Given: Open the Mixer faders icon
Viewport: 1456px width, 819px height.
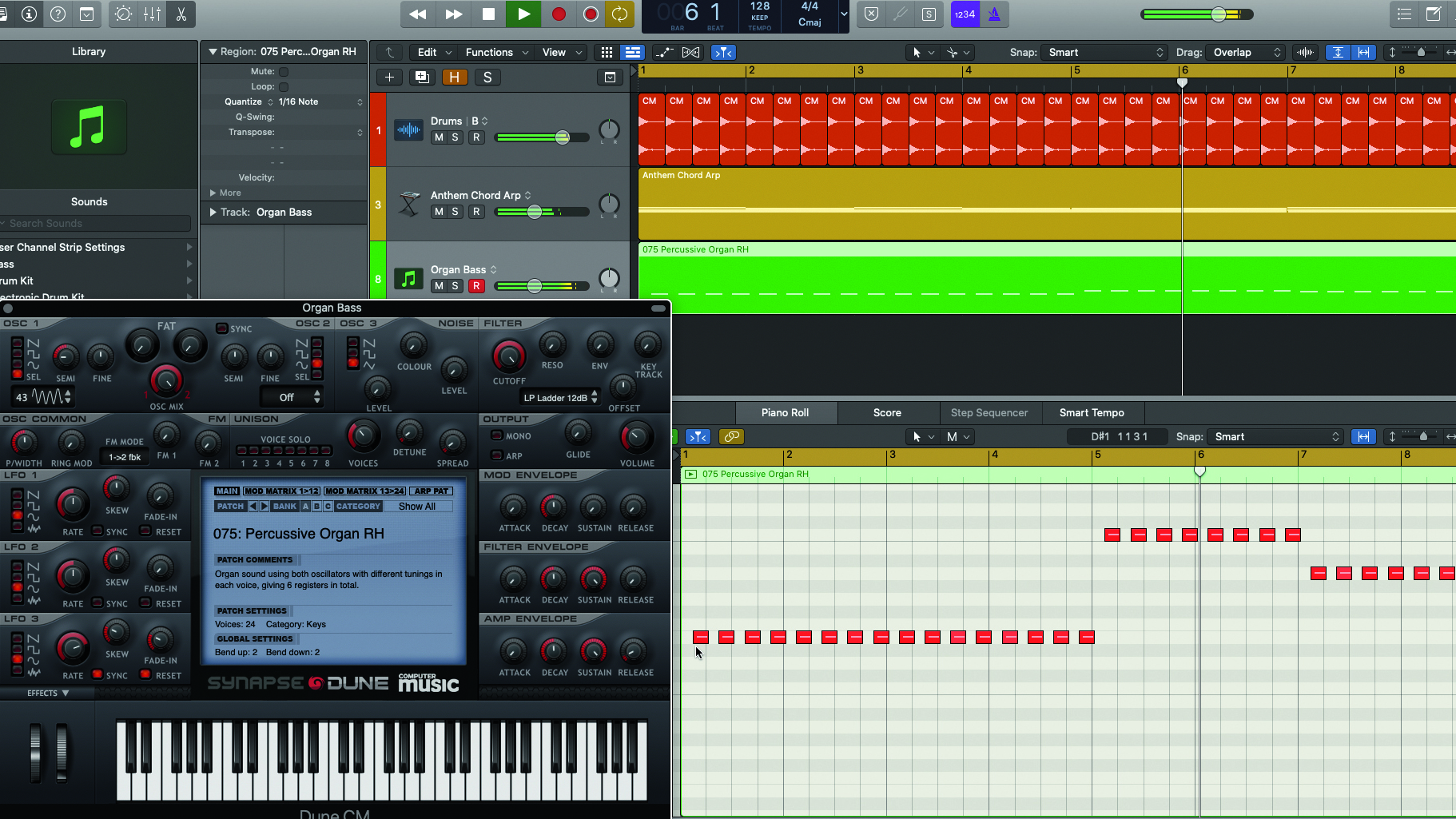Looking at the screenshot, I should point(152,14).
